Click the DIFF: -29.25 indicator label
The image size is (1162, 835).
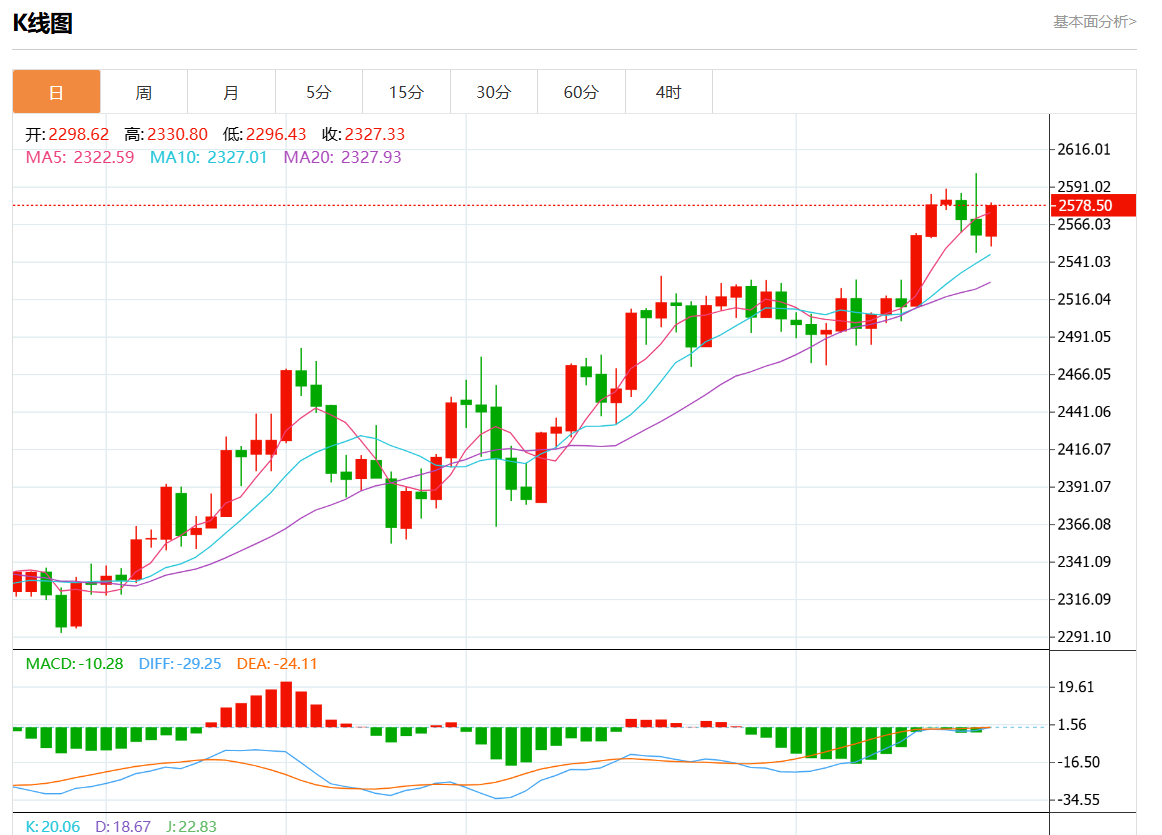180,664
